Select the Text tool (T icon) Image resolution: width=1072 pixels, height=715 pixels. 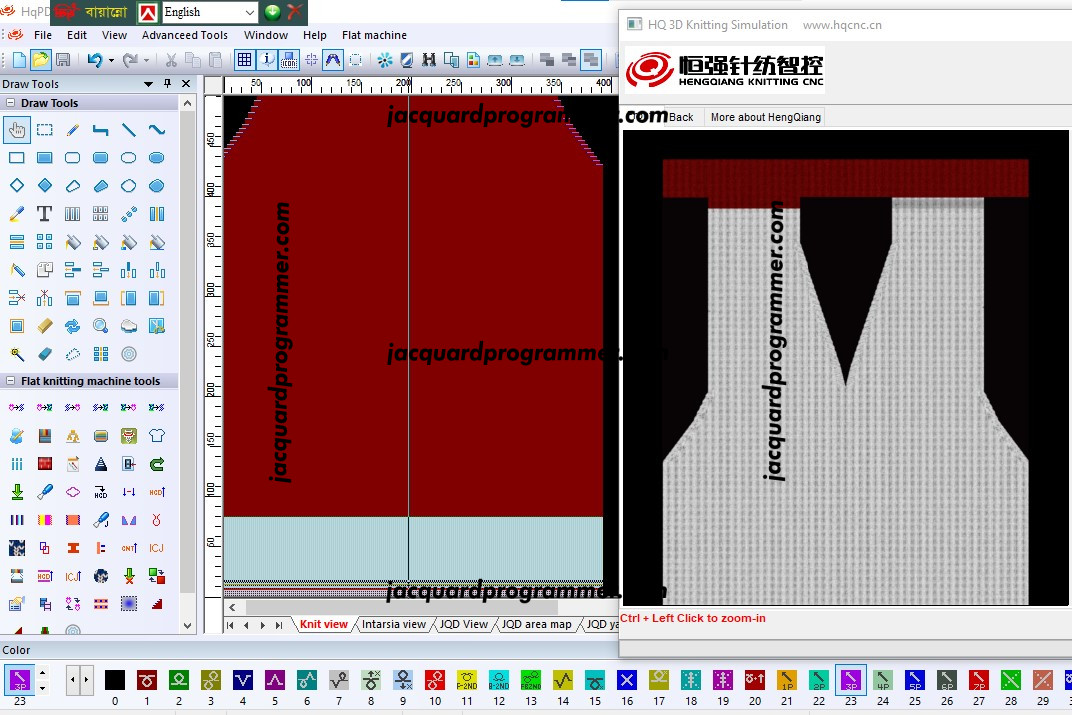coord(44,214)
